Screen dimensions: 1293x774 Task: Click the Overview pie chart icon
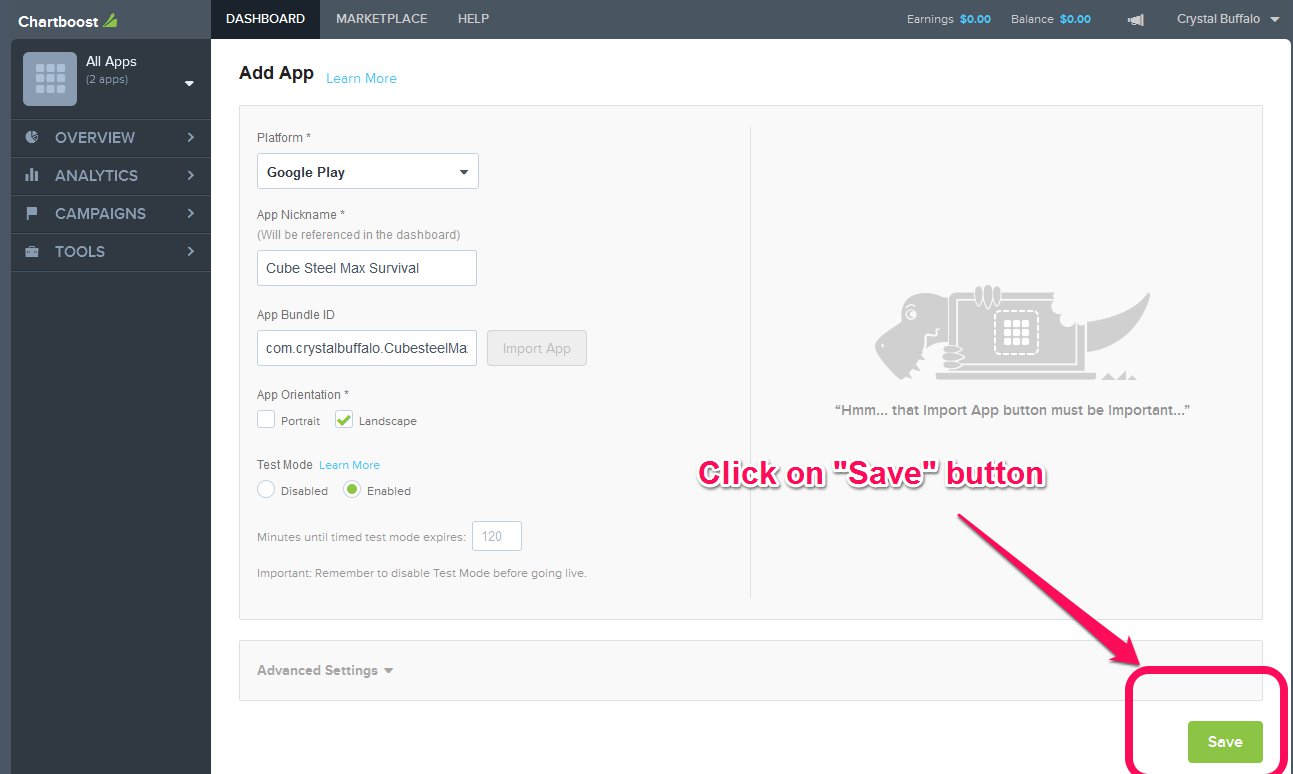pos(32,137)
